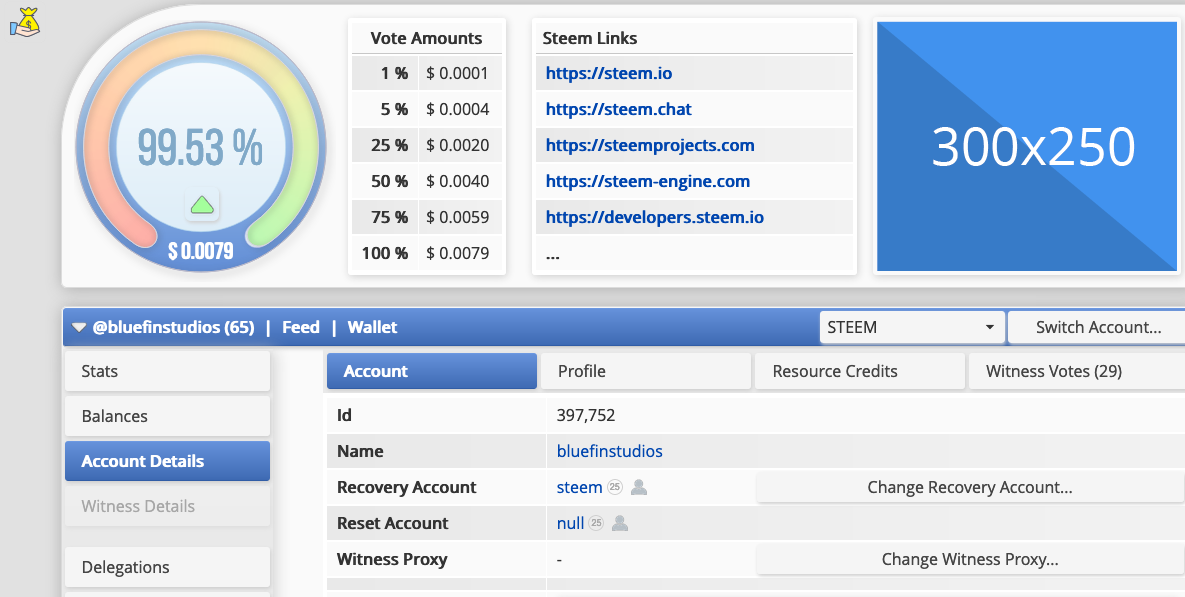Click the 5 % vote amount row
Viewport: 1185px width, 597px height.
[x=427, y=109]
